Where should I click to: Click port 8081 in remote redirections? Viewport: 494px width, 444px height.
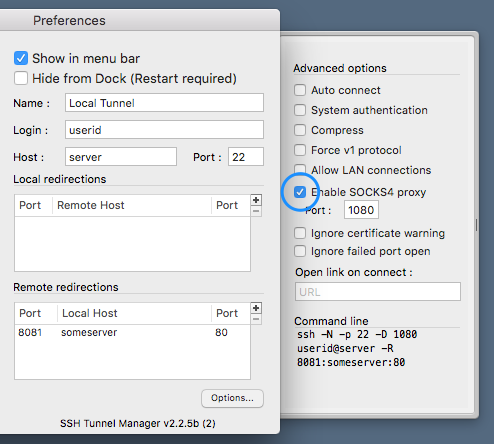click(x=30, y=332)
